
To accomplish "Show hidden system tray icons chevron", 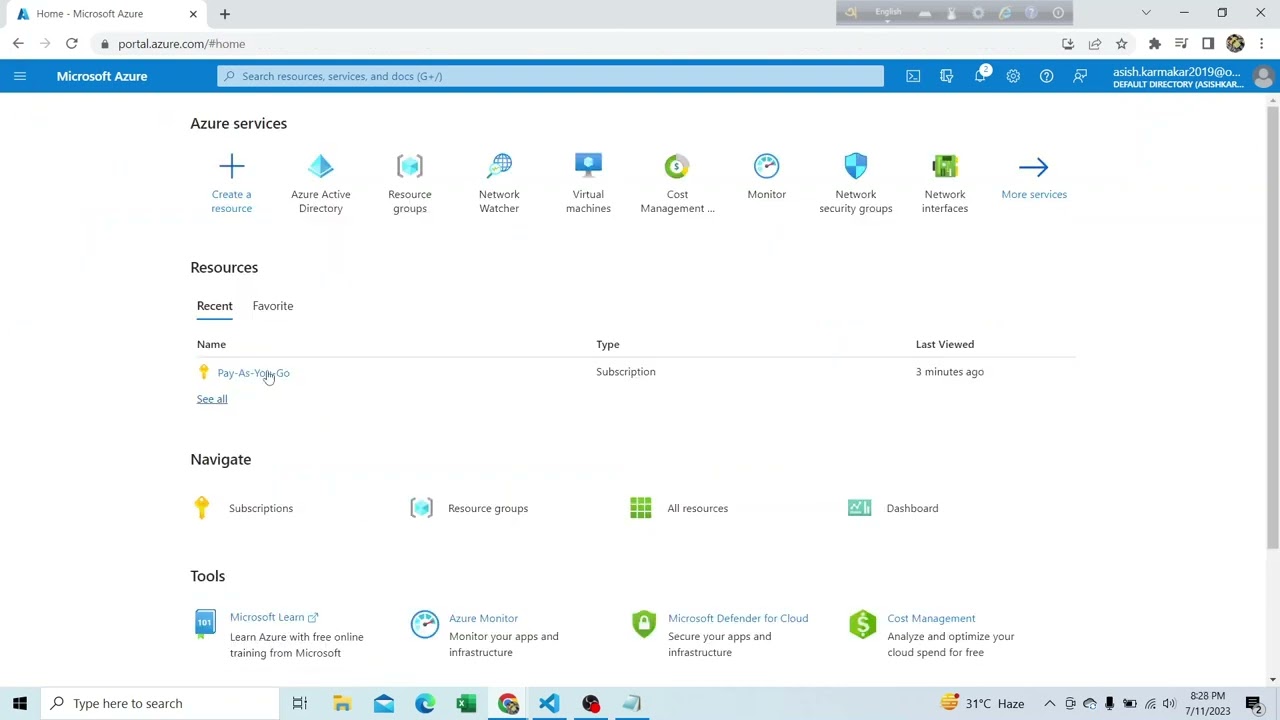I will [x=1049, y=703].
